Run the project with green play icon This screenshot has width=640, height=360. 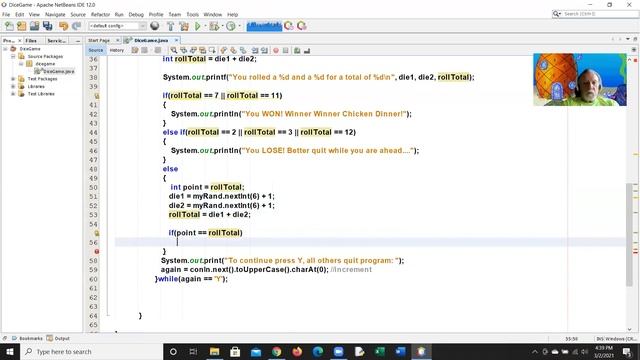(x=198, y=26)
